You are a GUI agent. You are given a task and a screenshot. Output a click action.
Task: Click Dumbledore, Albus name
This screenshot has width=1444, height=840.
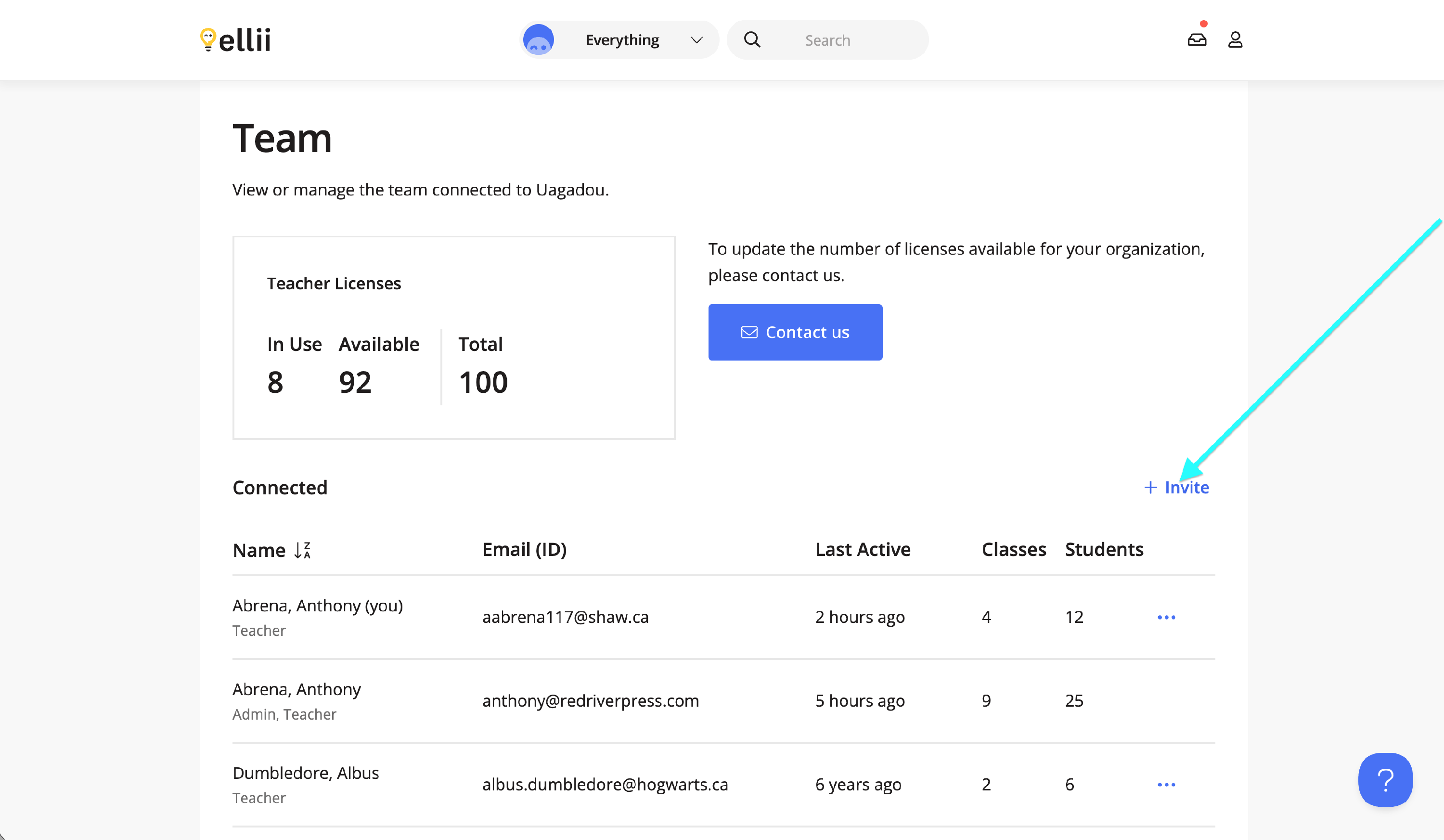pos(306,773)
